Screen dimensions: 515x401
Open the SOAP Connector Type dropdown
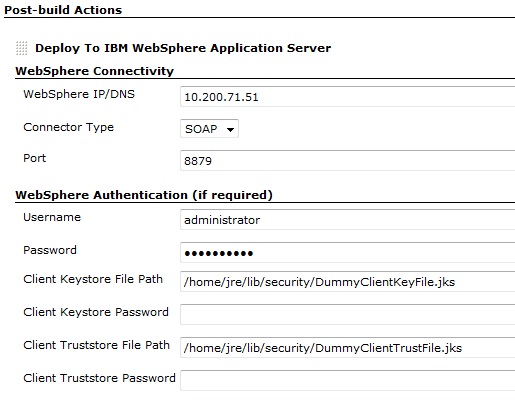click(x=209, y=129)
